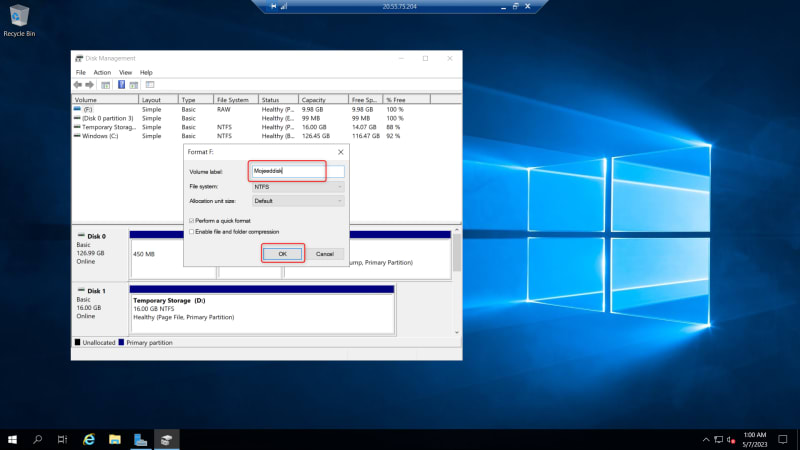Click the remote session connection signal icon
800x450 pixels.
click(x=284, y=6)
